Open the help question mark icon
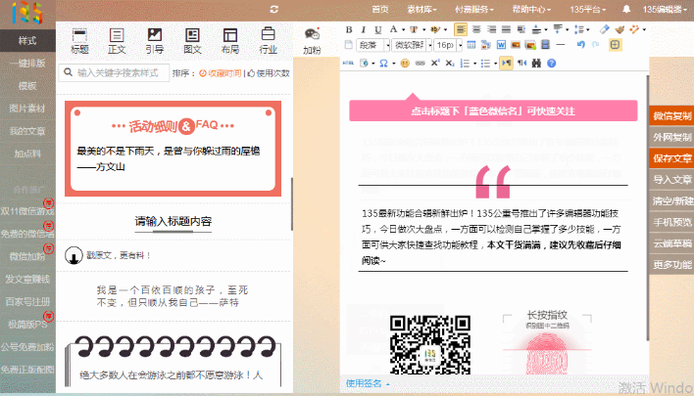Image resolution: width=694 pixels, height=396 pixels. (x=551, y=63)
